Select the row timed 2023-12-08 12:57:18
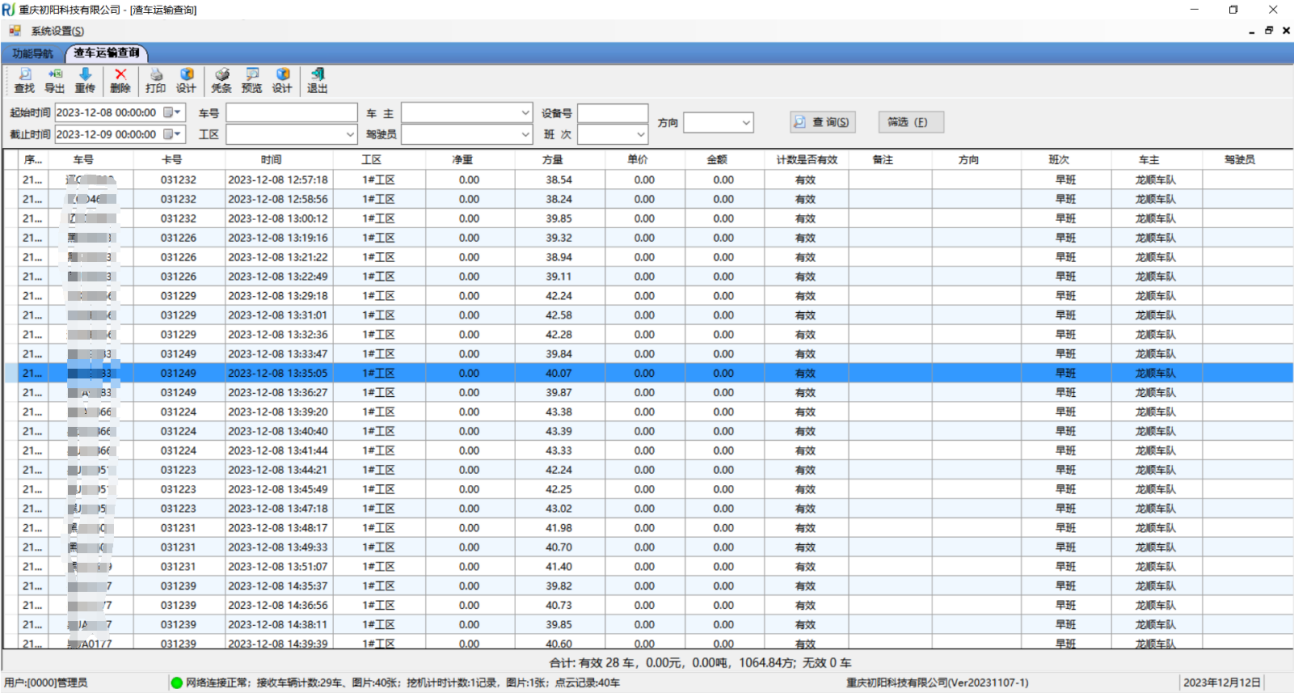The image size is (1294, 693). click(647, 180)
